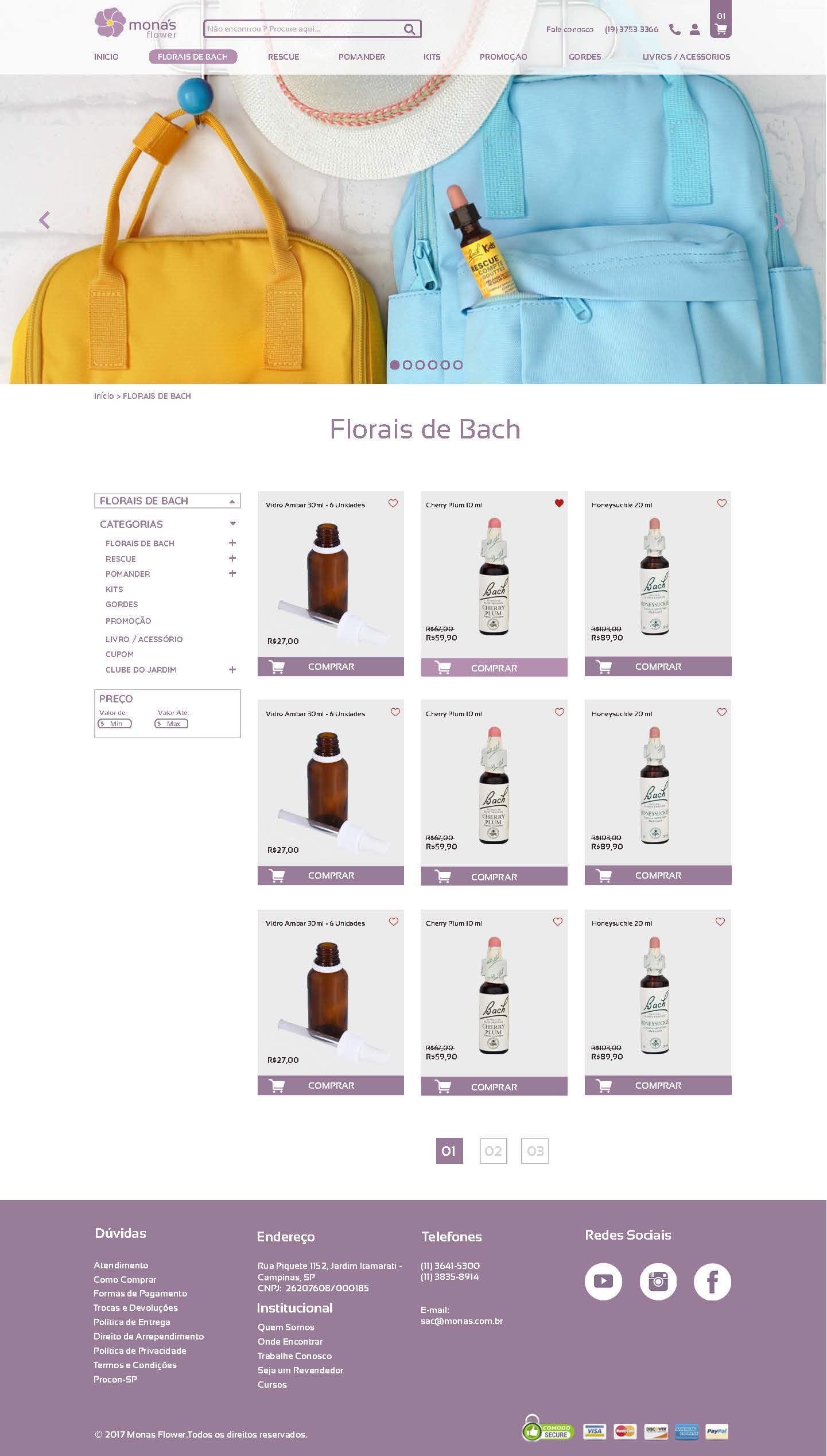Click the user account icon
This screenshot has height=1456, width=827.
[694, 29]
